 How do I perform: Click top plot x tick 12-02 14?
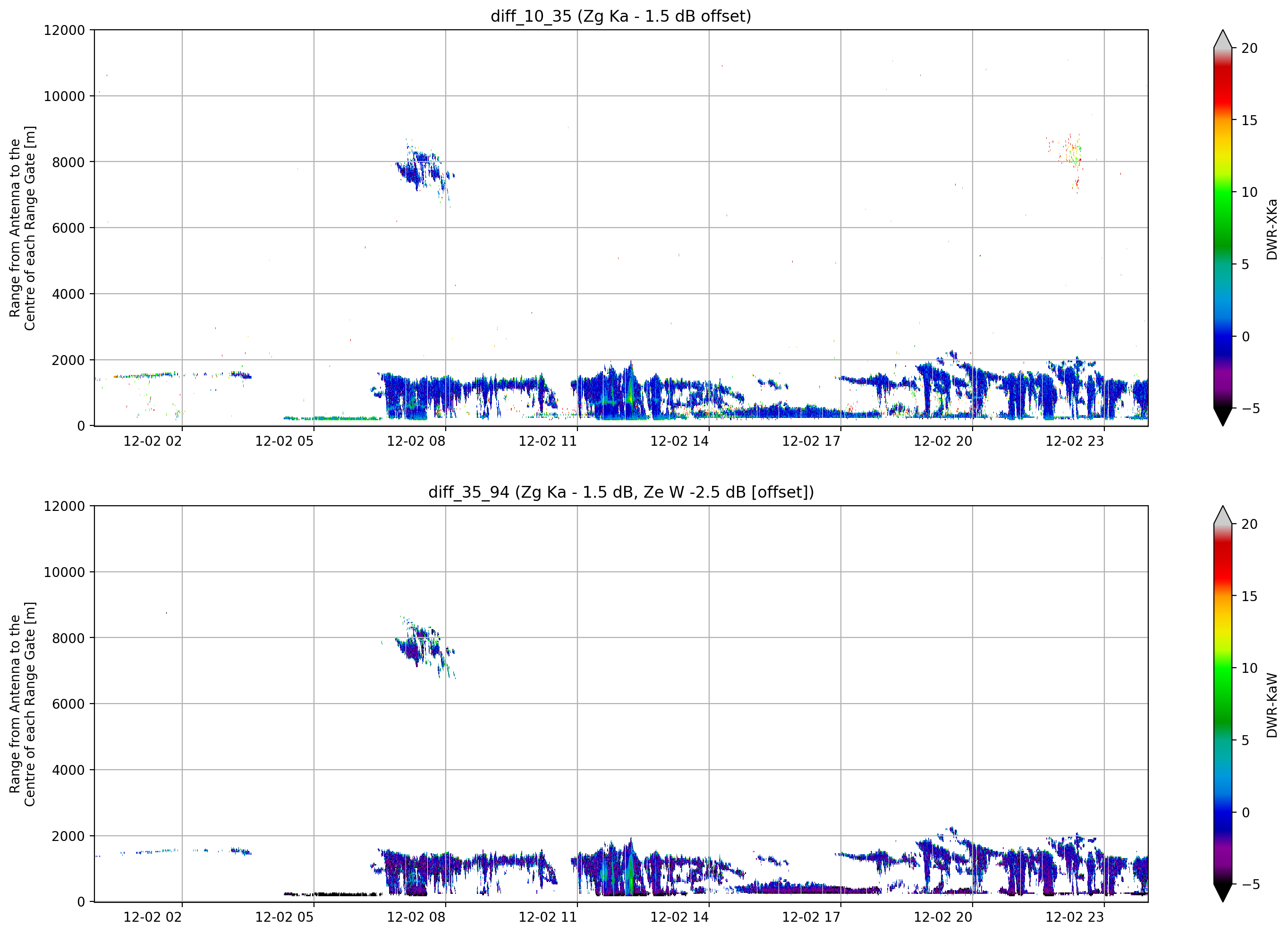[x=680, y=442]
